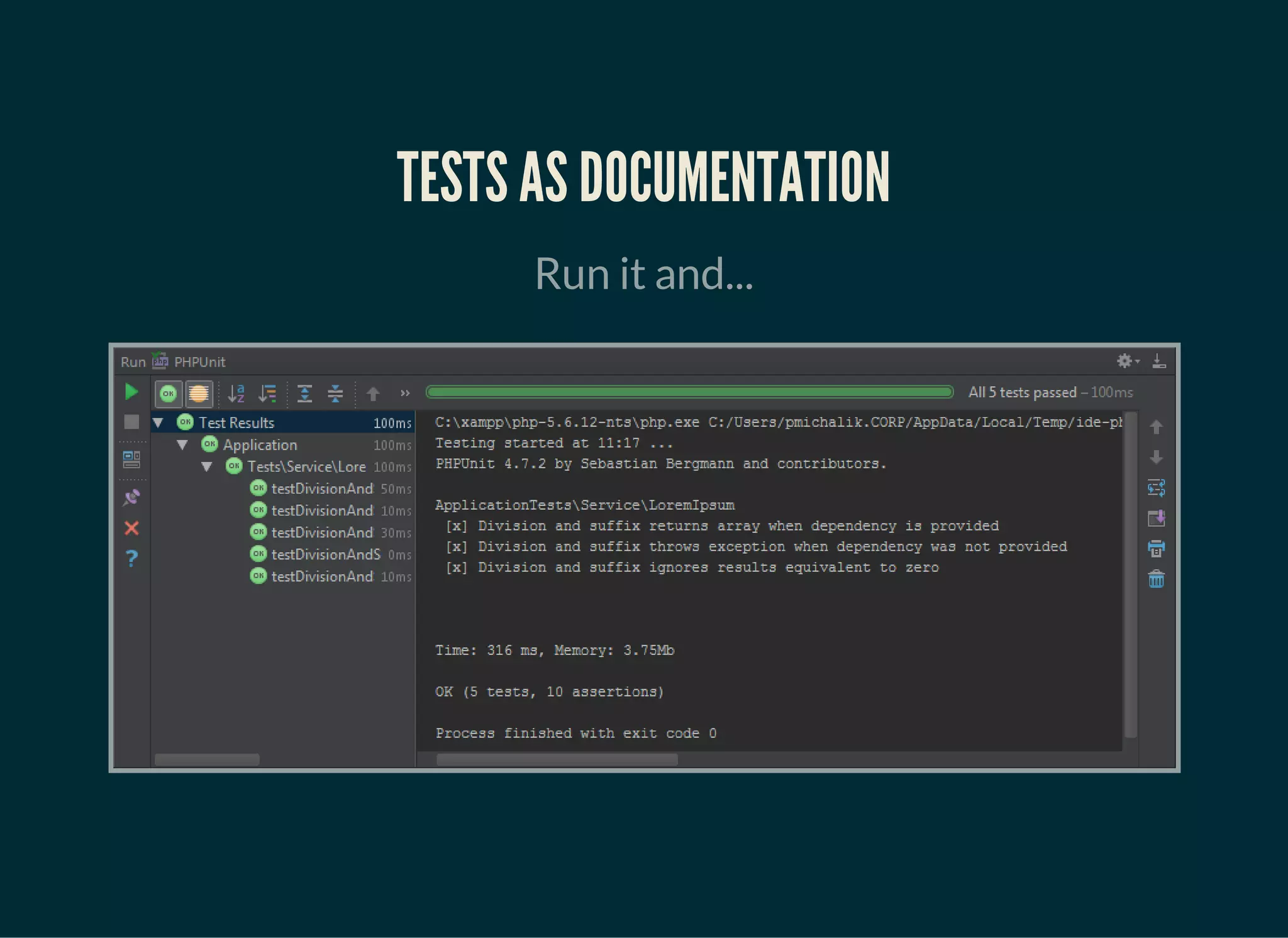Select testDivisionAnd test taking 50ms
This screenshot has height=938, width=1288.
[331, 488]
